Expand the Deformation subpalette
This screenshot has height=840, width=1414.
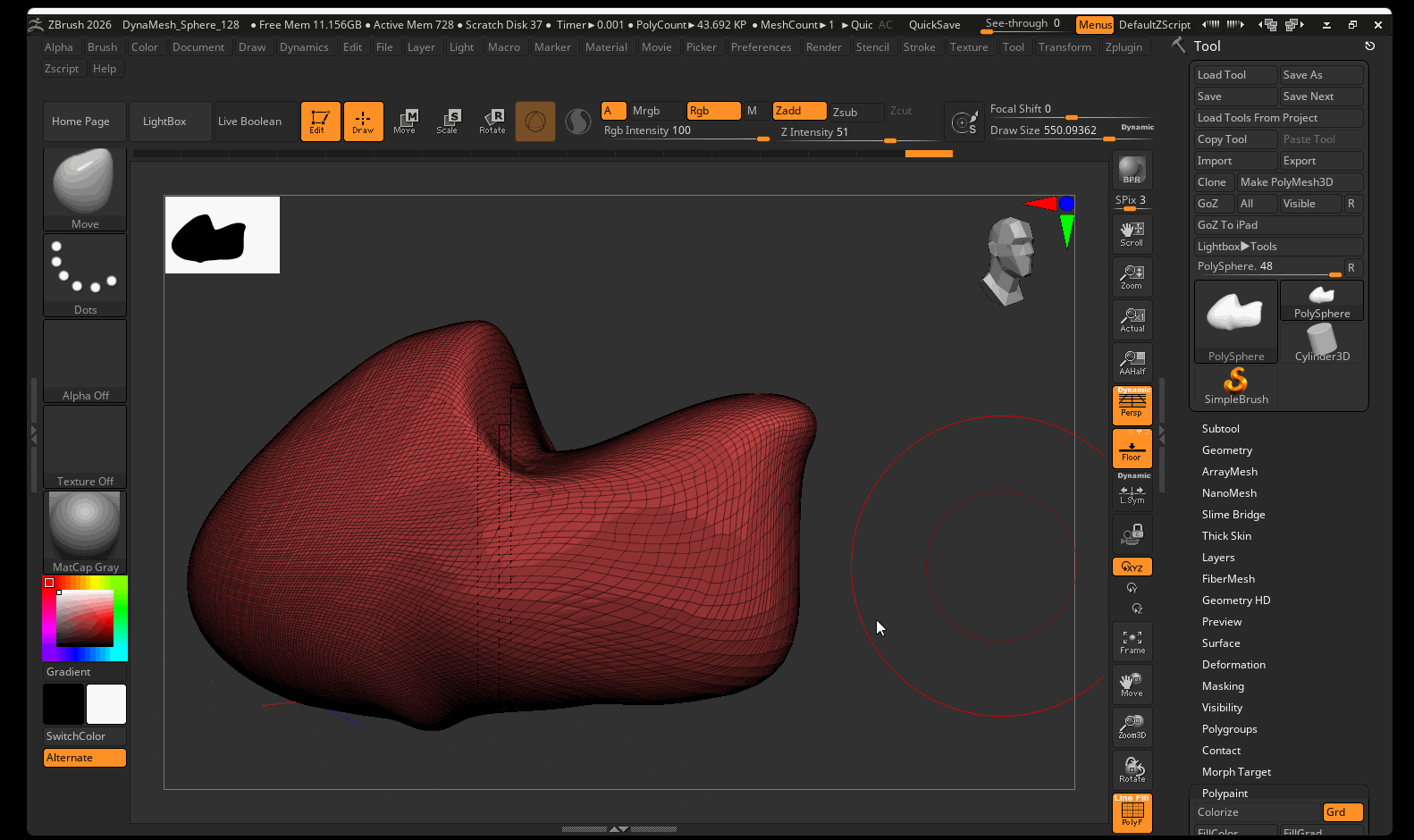(1233, 665)
